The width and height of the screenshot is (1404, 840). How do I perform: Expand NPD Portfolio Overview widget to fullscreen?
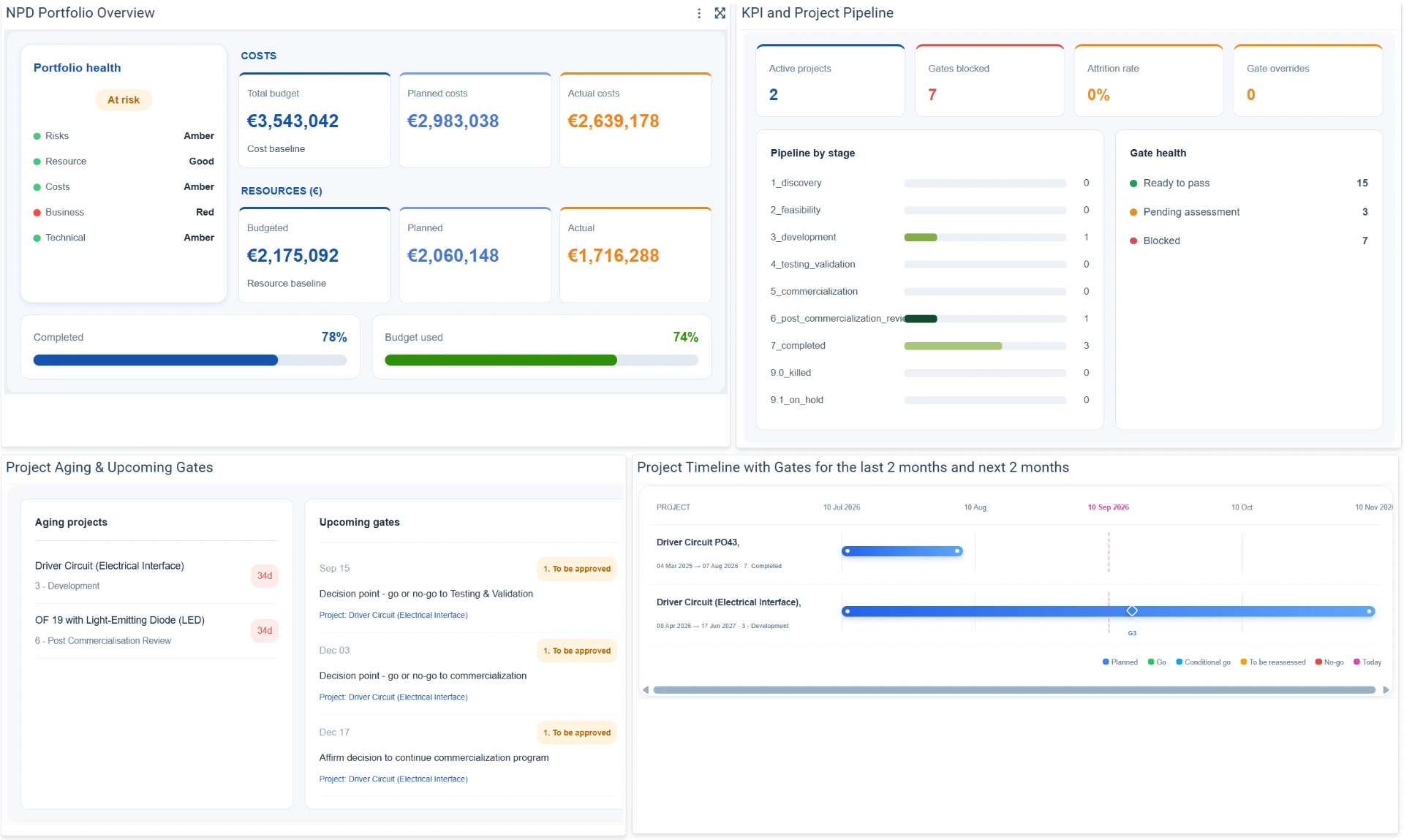720,13
